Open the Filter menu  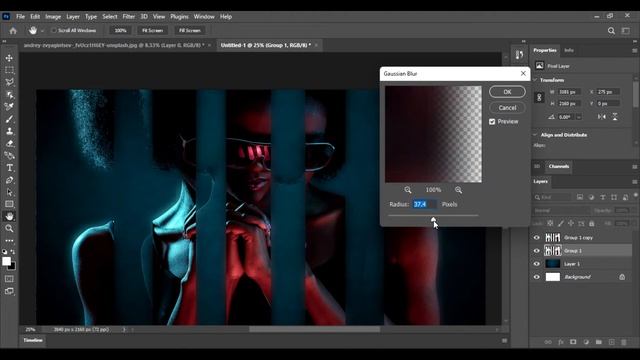[129, 17]
